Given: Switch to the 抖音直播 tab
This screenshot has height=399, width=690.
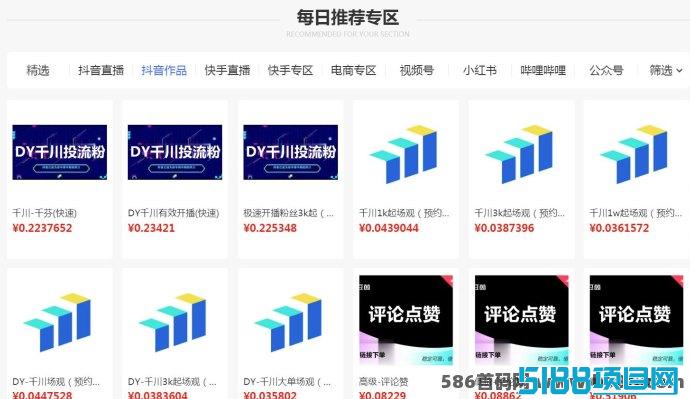Looking at the screenshot, I should pos(101,70).
